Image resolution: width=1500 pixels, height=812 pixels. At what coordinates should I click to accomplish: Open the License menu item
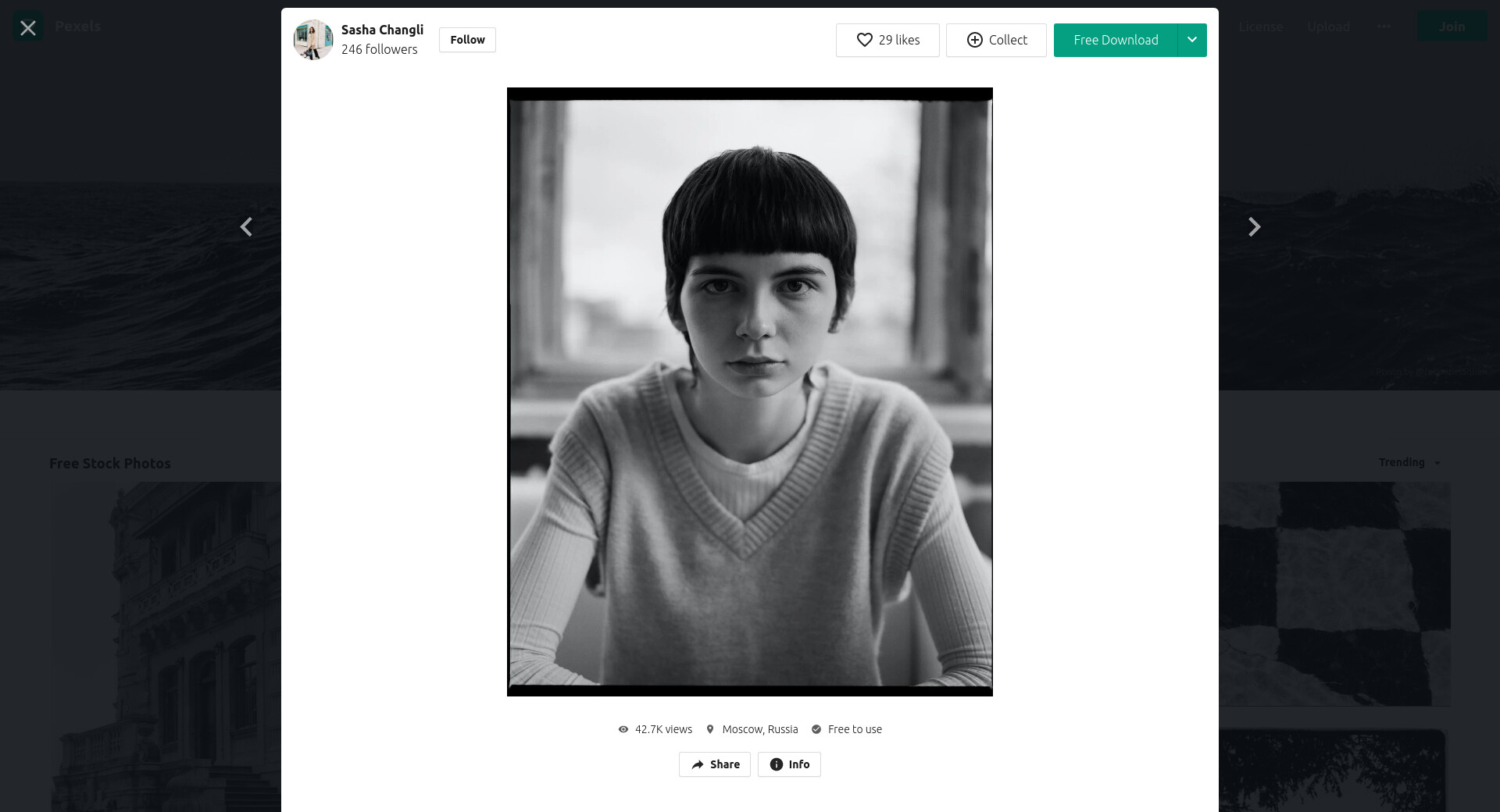coord(1260,27)
